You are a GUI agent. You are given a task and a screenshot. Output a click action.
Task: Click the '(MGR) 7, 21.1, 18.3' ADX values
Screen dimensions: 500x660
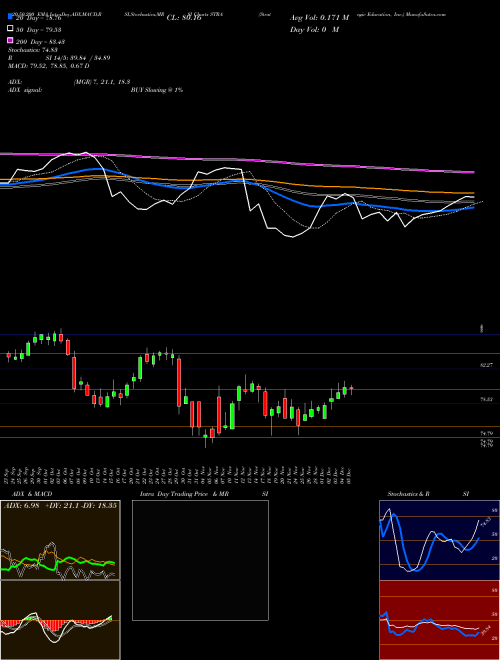point(101,82)
